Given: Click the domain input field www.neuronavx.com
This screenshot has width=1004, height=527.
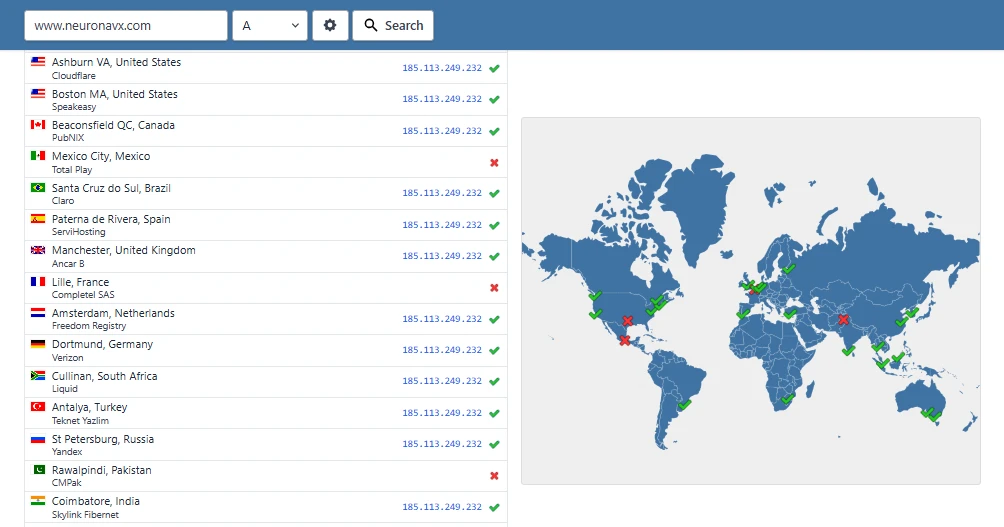Looking at the screenshot, I should (126, 26).
